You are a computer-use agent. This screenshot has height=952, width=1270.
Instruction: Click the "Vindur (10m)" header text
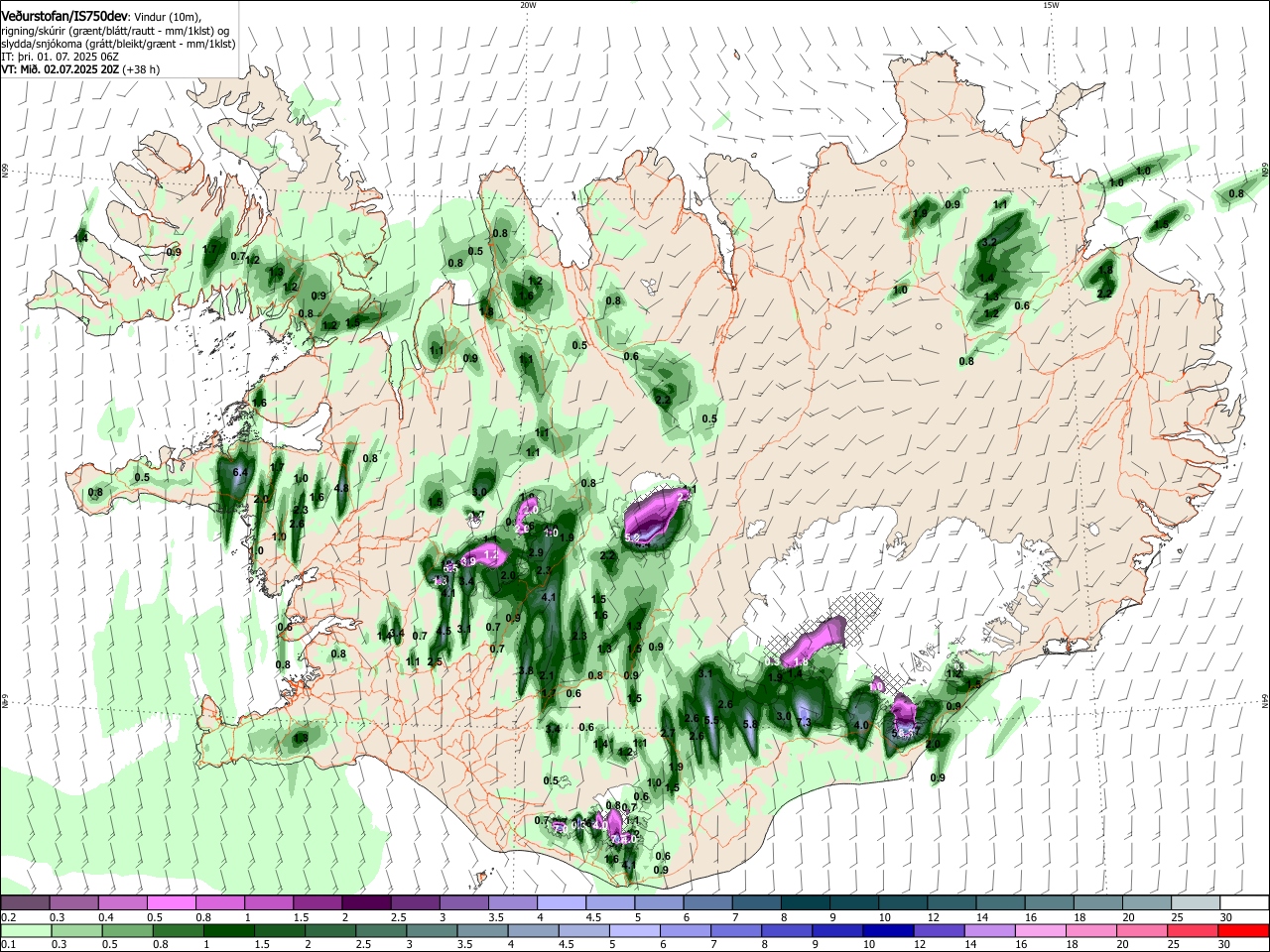(x=166, y=17)
